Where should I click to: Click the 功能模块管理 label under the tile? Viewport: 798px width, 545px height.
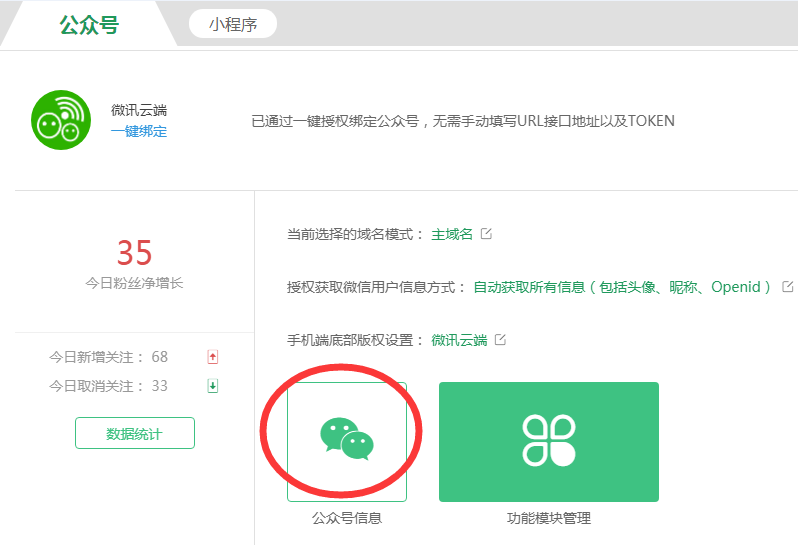(549, 518)
